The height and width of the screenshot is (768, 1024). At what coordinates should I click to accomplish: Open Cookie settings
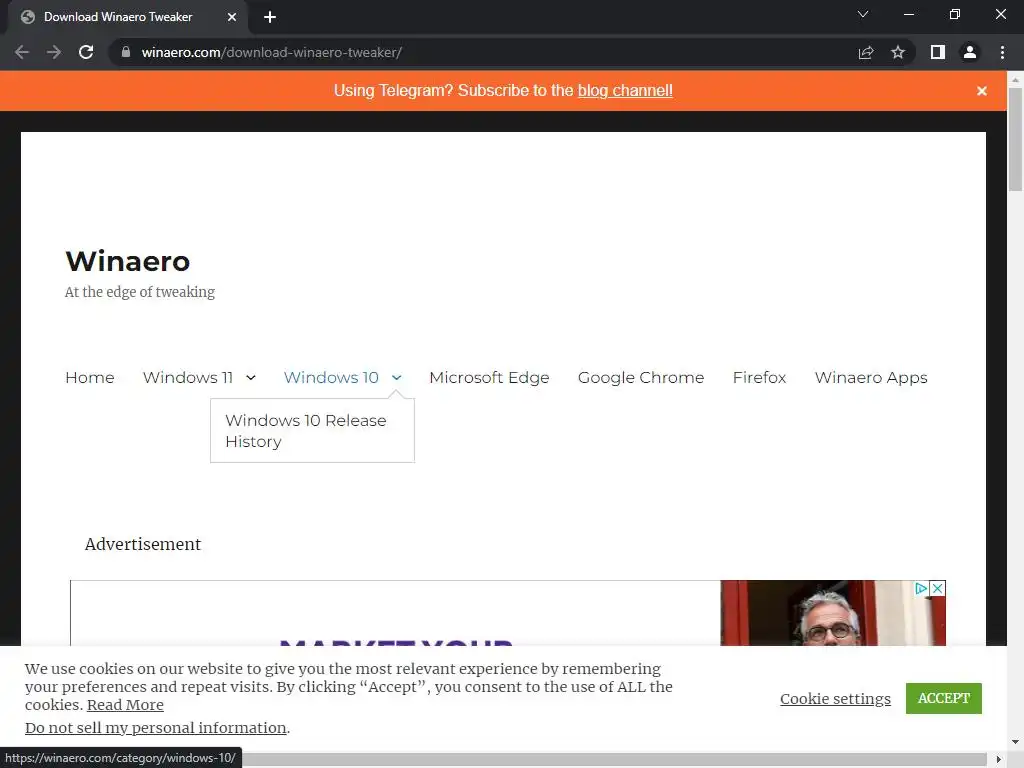point(835,699)
